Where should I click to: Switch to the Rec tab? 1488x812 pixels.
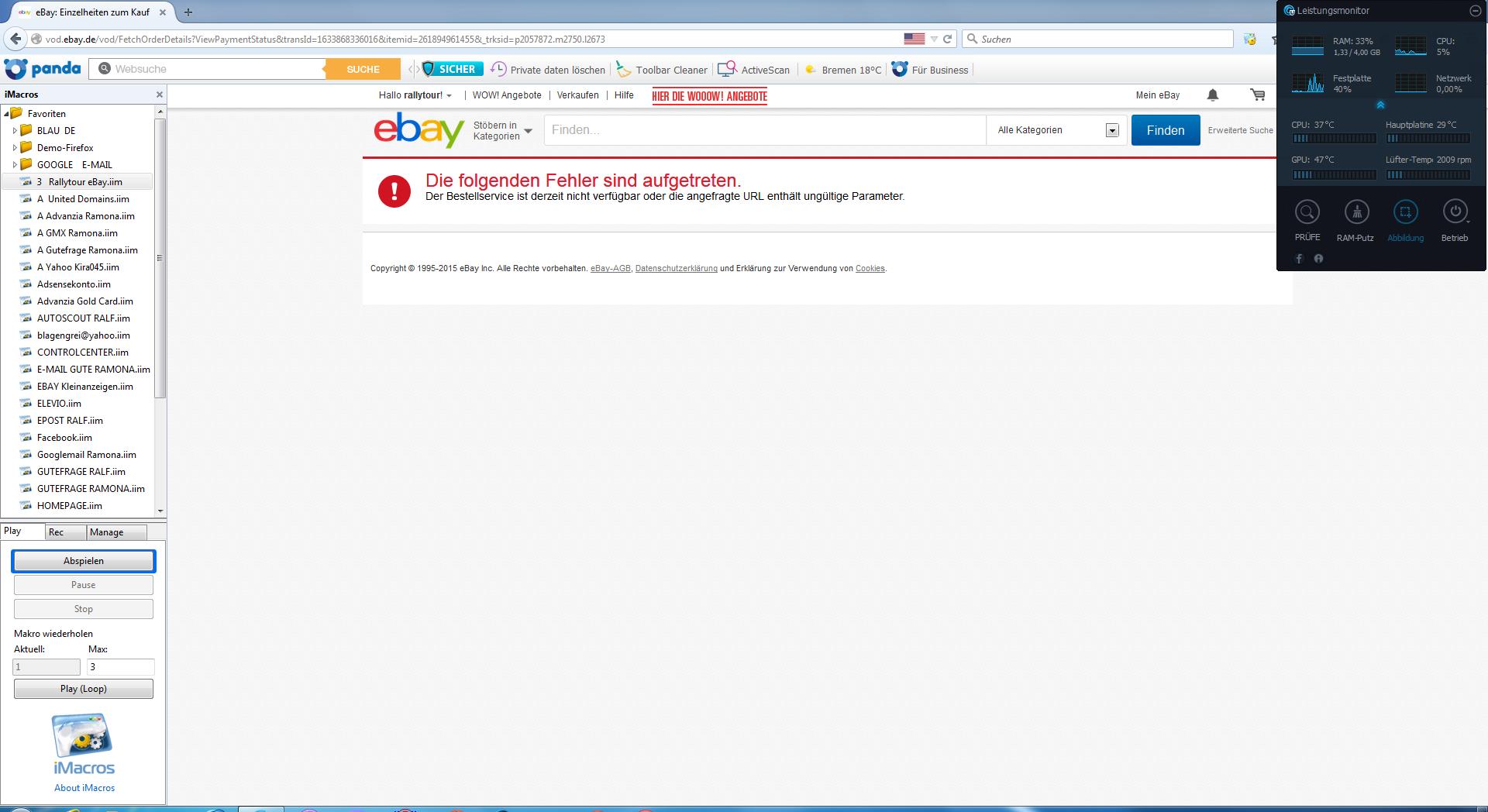pyautogui.click(x=65, y=532)
